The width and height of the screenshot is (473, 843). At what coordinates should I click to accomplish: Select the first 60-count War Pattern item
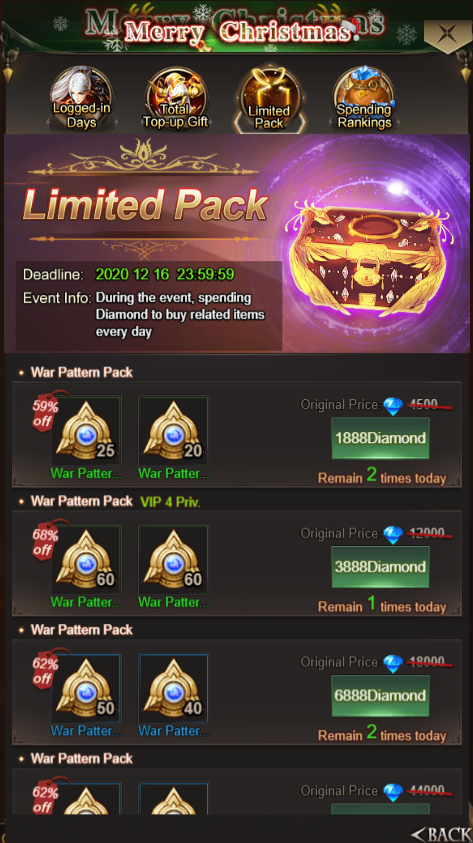[x=86, y=560]
